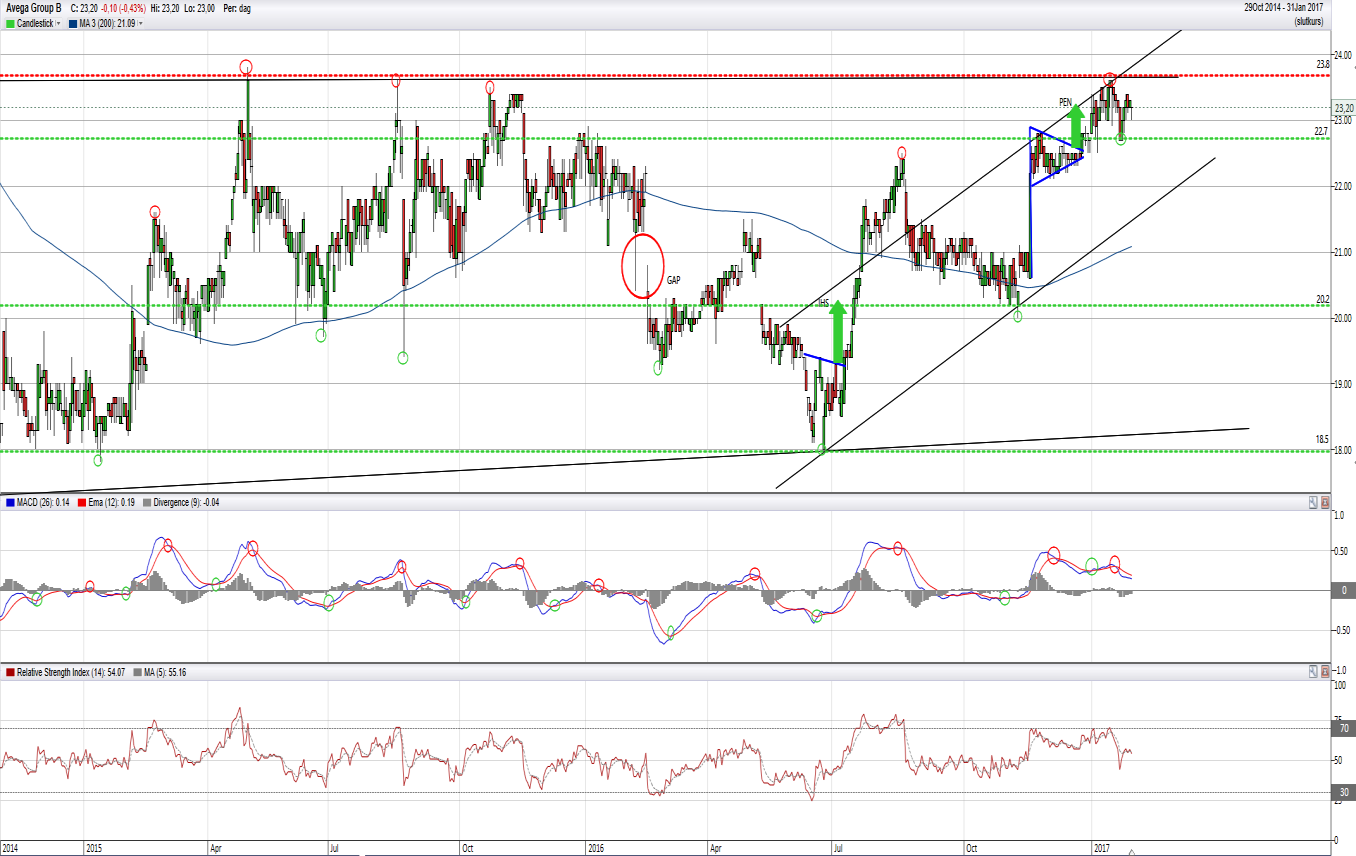Open the Candlestick chart type dropdown

(58, 22)
